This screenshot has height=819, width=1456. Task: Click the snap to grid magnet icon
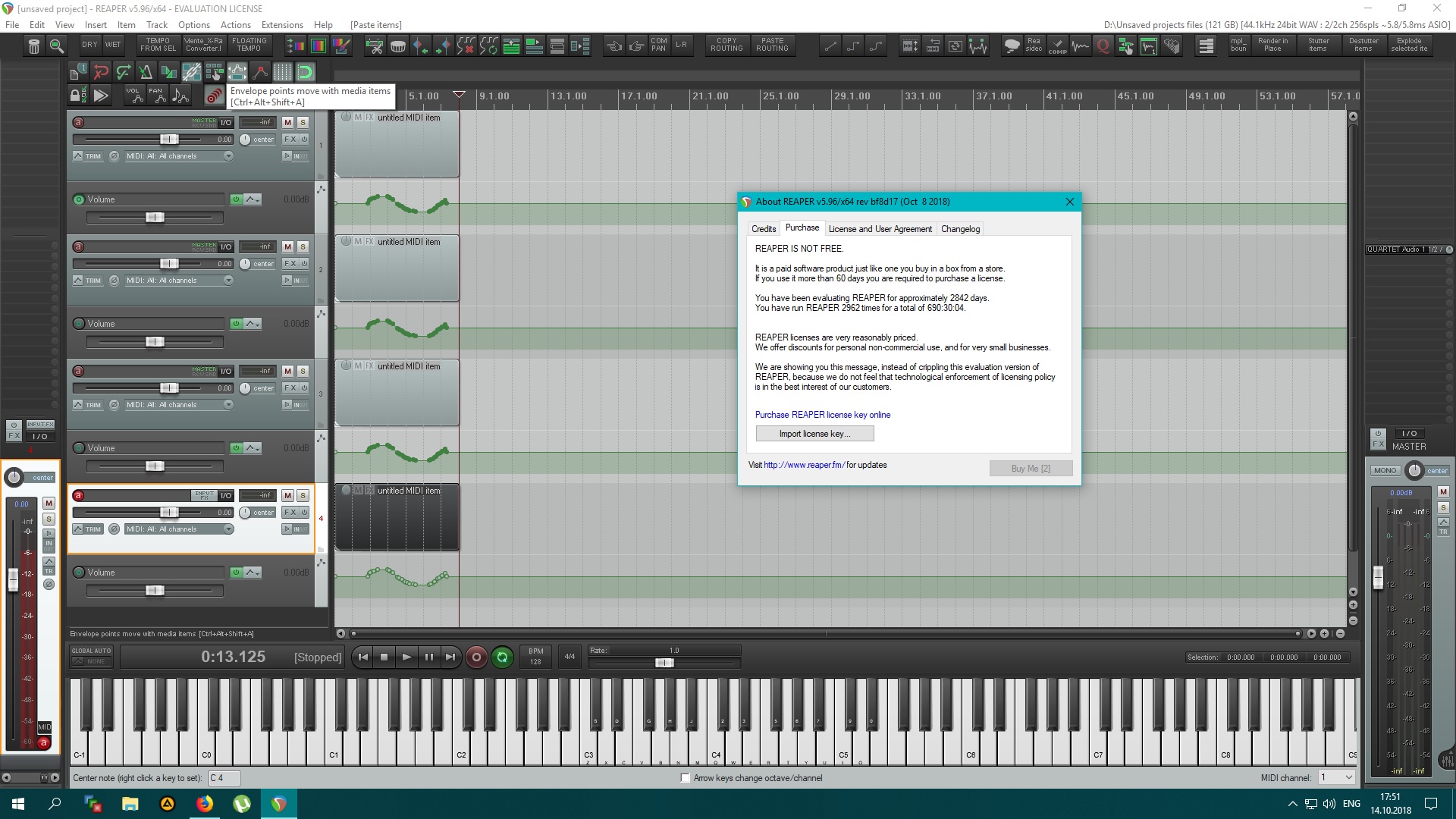tap(305, 73)
